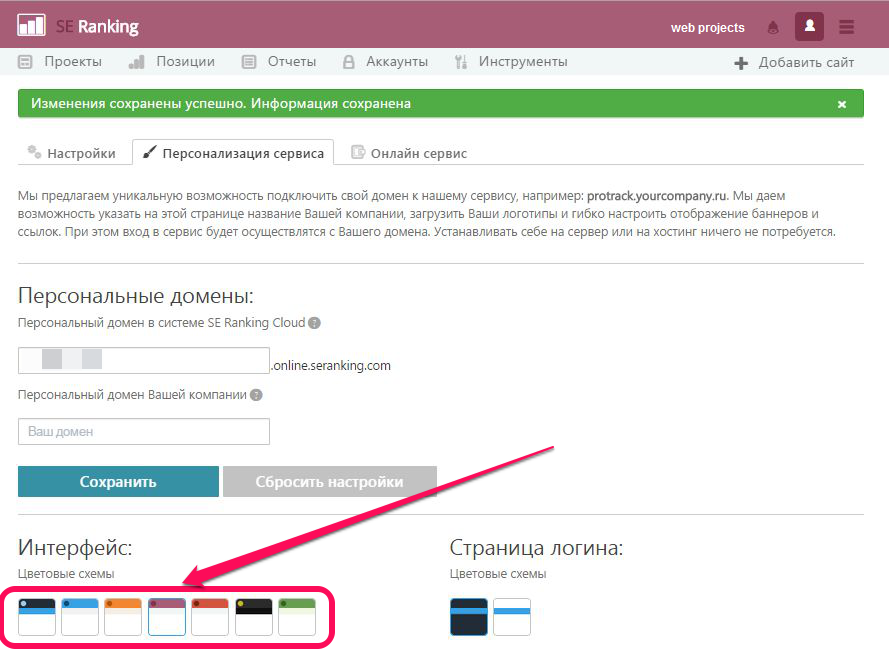
Task: Click the Онлайн сервис tab icon
Action: (x=358, y=151)
